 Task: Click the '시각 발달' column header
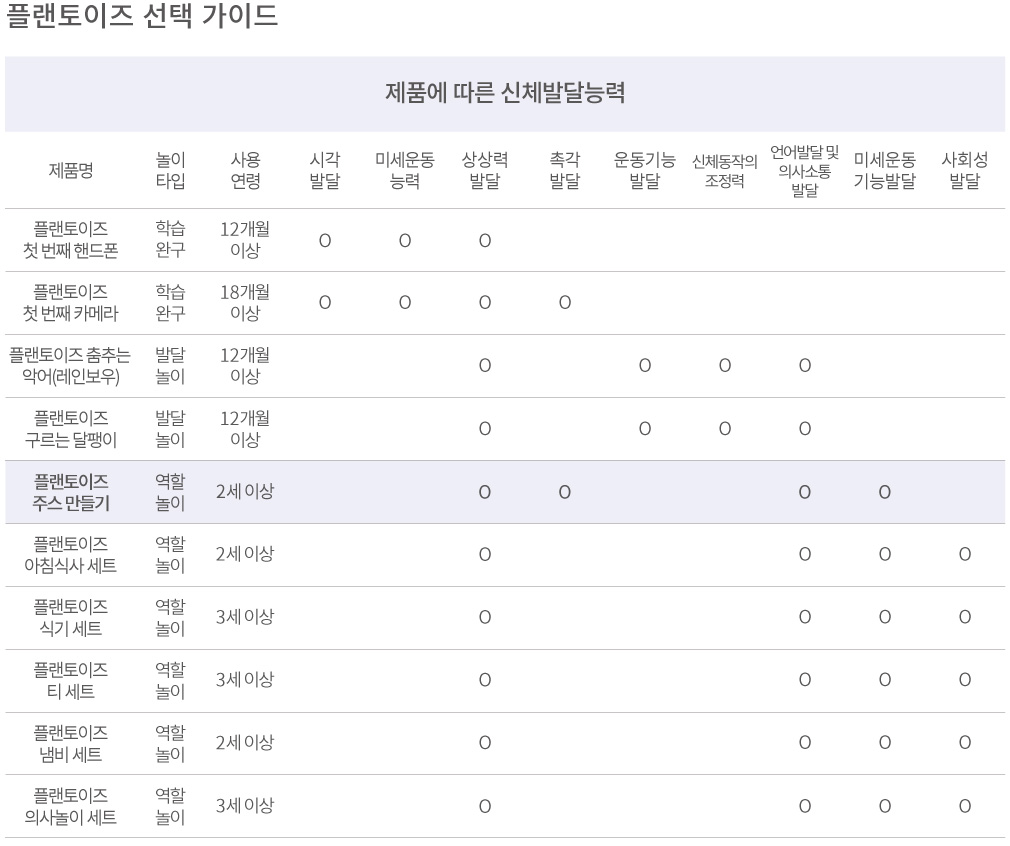[x=325, y=170]
